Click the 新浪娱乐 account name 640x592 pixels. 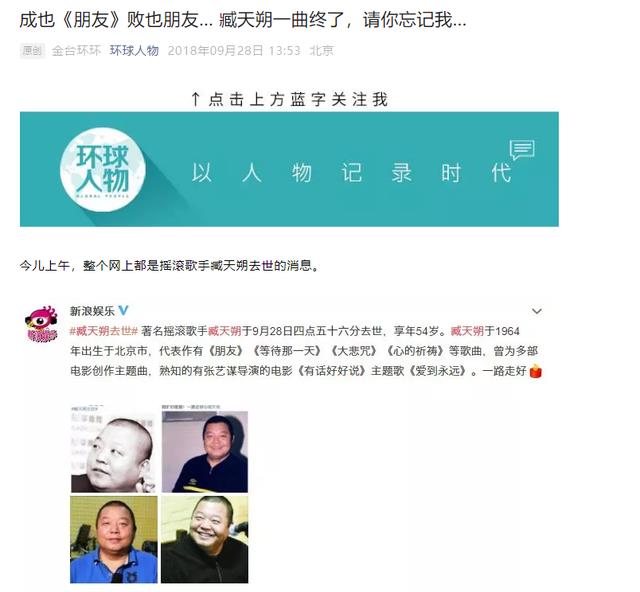coord(92,311)
